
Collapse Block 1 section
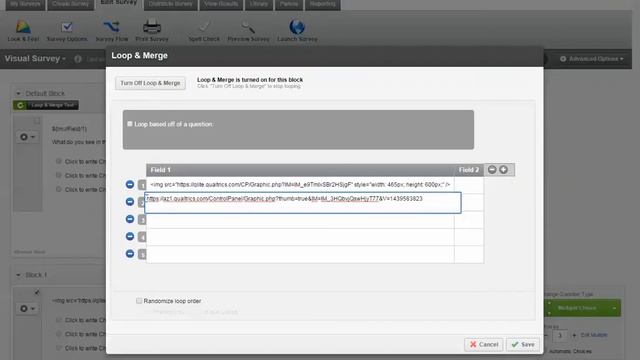pyautogui.click(x=18, y=275)
